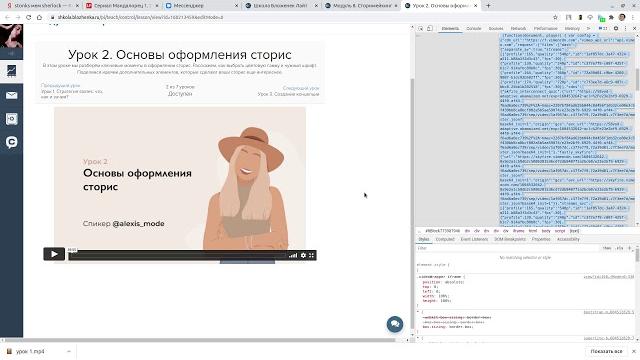640x360 pixels.
Task: Click 'Показать все' downloads button
Action: [606, 351]
